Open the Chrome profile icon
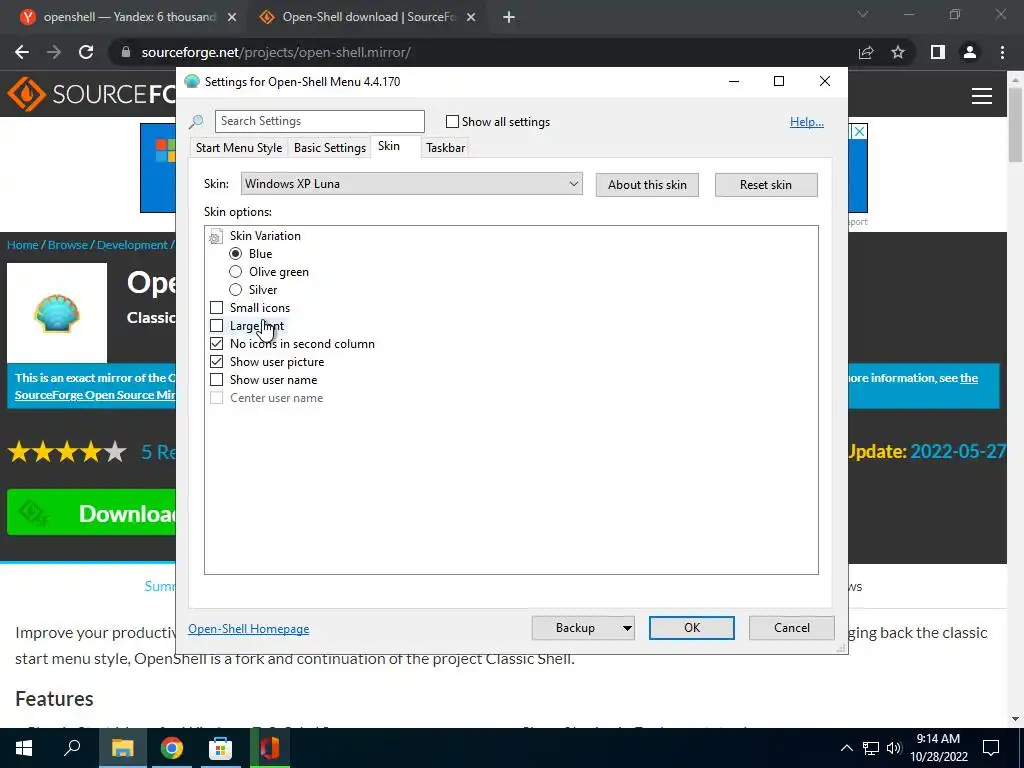The height and width of the screenshot is (768, 1024). click(970, 52)
